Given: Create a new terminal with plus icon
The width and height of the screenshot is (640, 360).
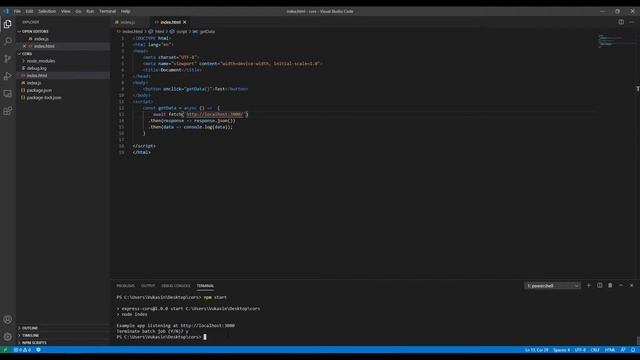Looking at the screenshot, I should [x=589, y=286].
